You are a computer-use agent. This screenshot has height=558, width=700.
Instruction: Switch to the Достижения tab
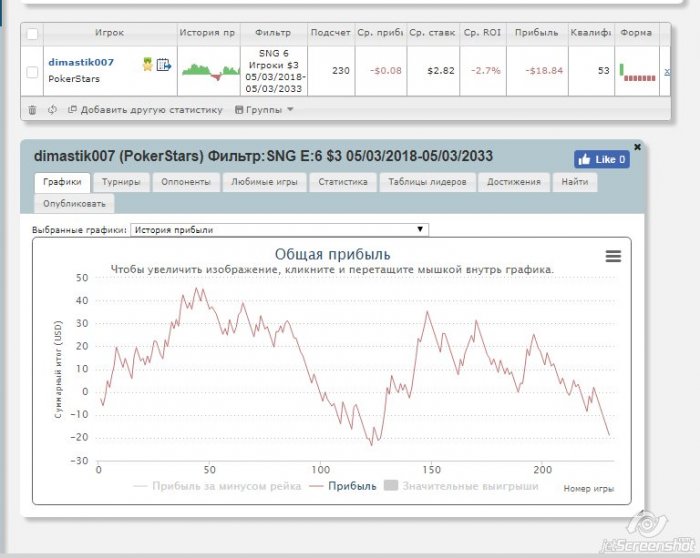[x=514, y=182]
